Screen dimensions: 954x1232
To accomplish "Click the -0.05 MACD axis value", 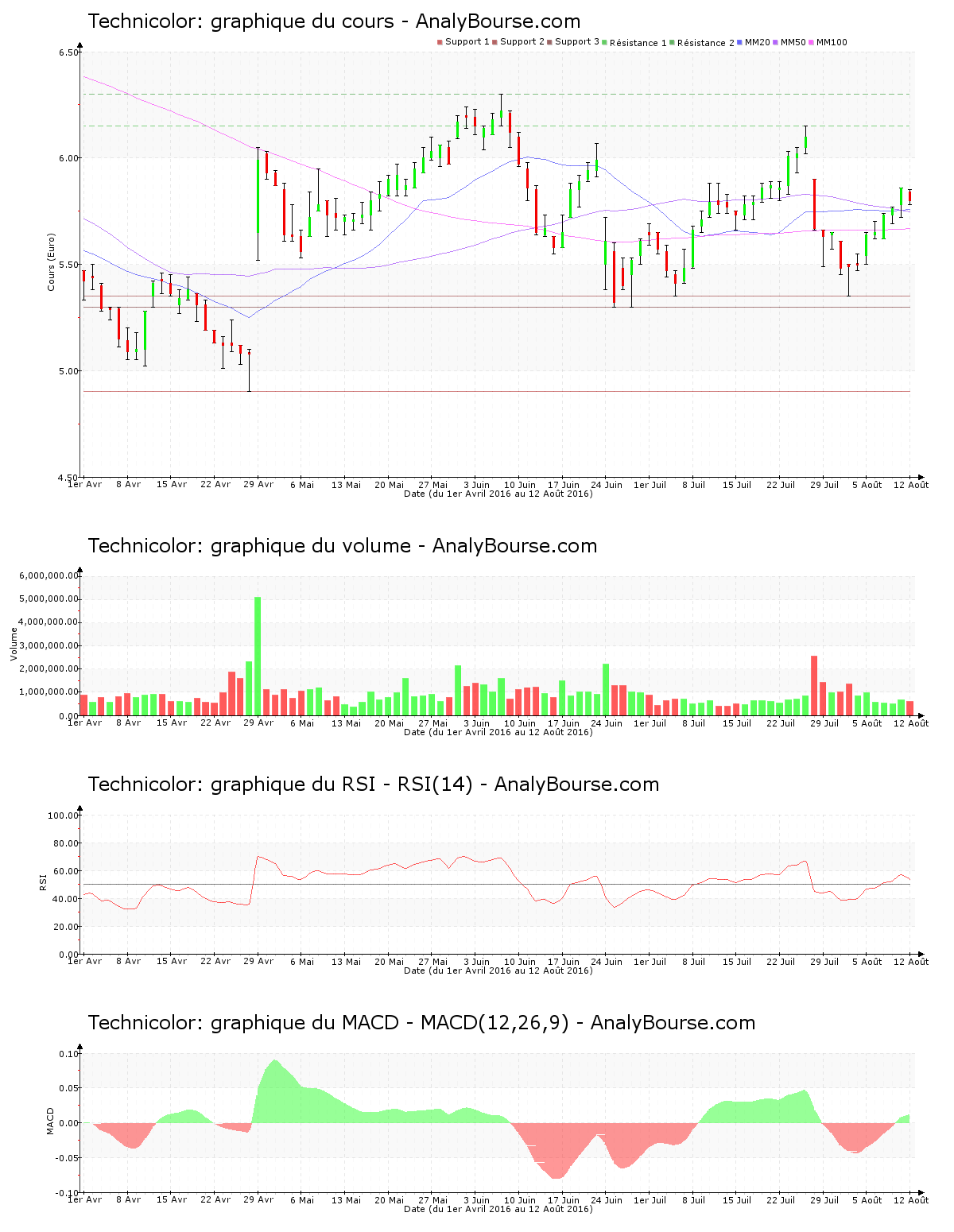I will click(68, 1158).
